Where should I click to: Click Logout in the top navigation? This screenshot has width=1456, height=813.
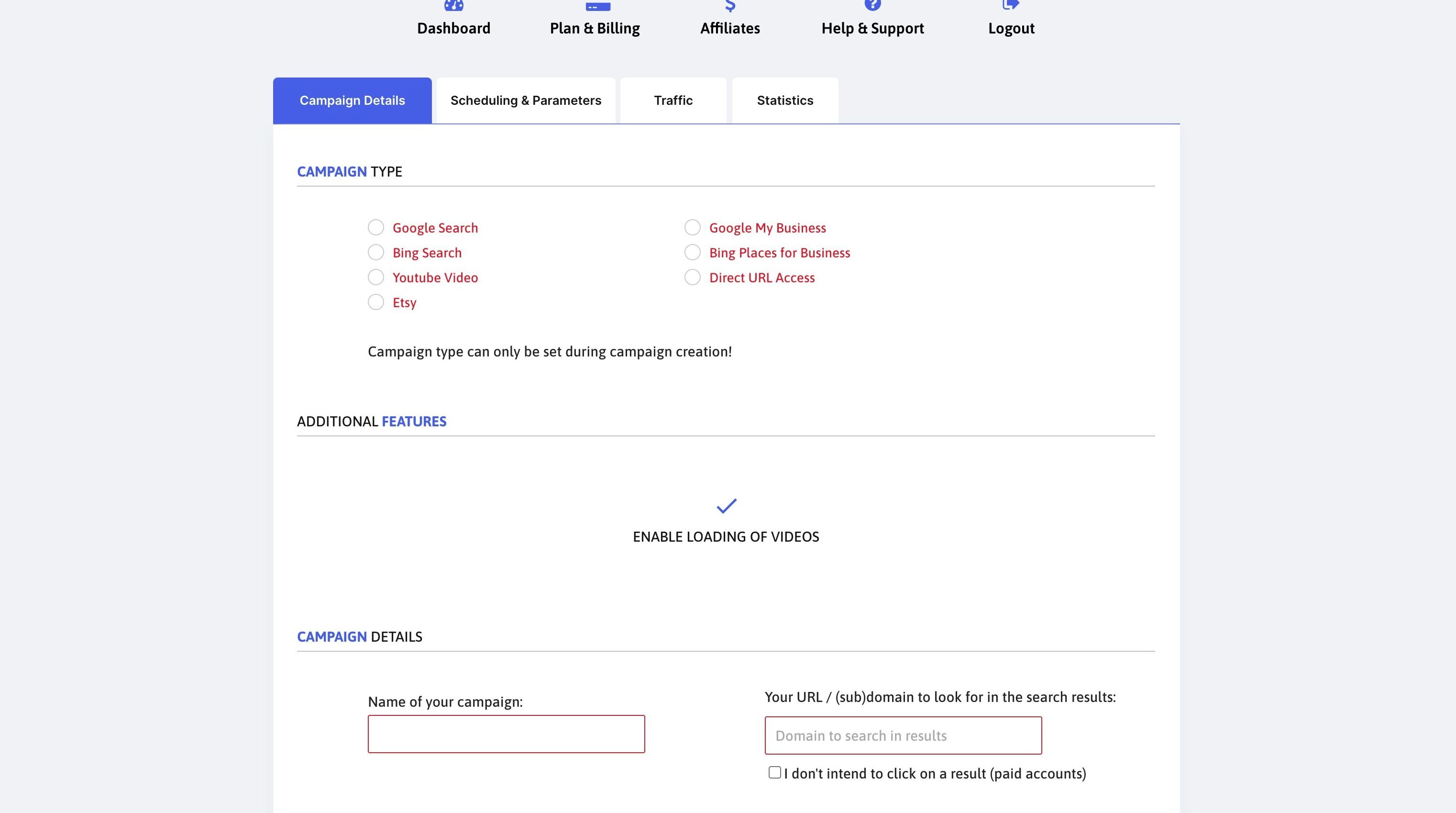pyautogui.click(x=1011, y=28)
